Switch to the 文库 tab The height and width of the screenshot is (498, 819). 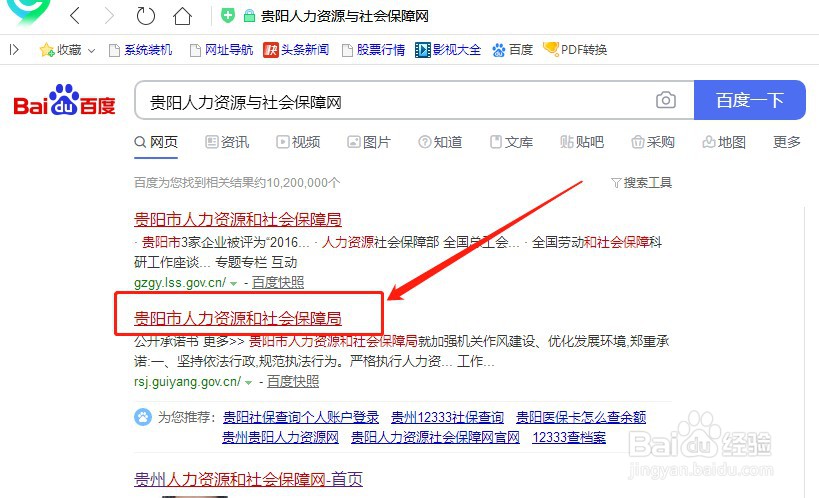pos(511,142)
